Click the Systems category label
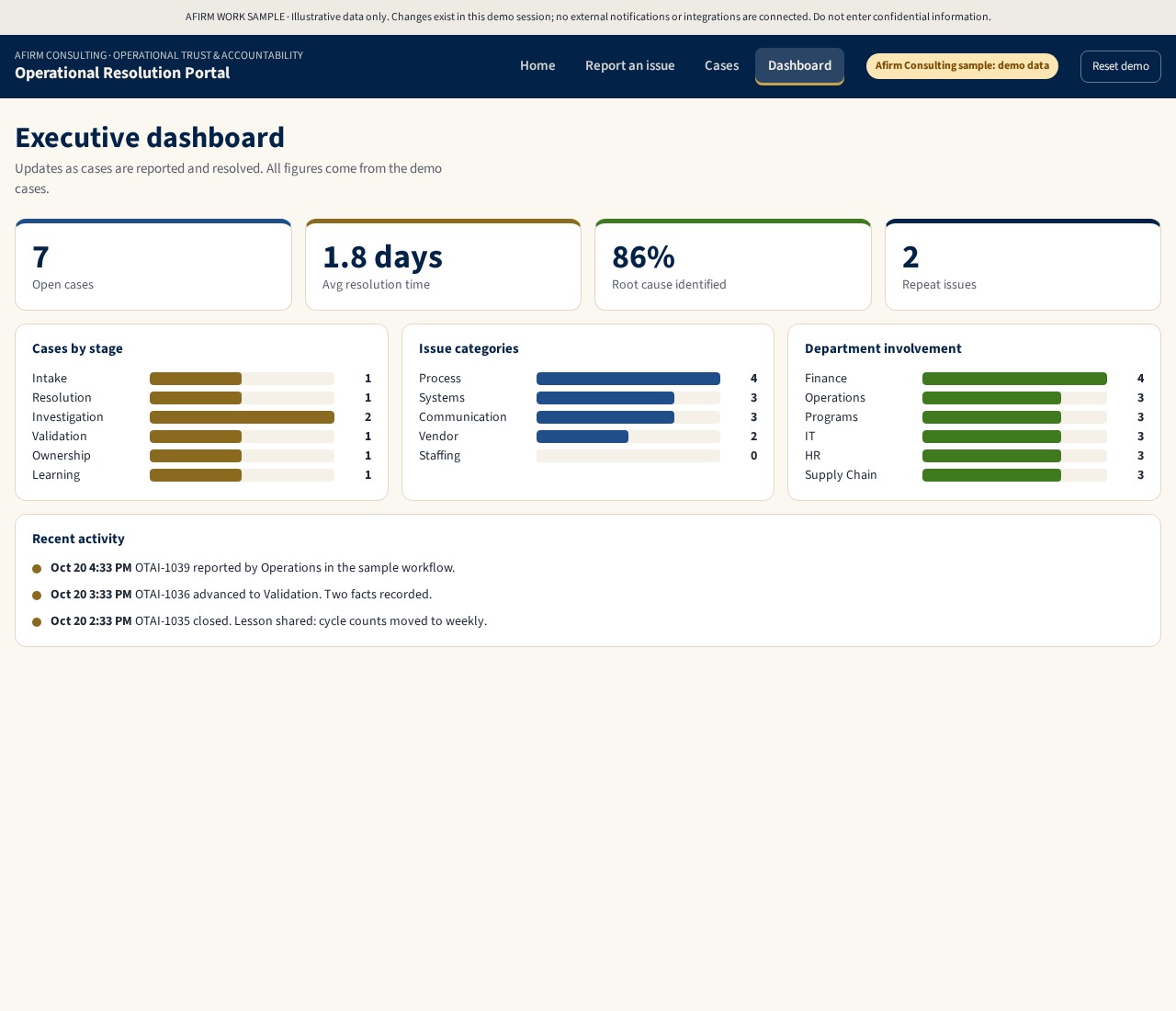The image size is (1176, 1011). click(442, 398)
